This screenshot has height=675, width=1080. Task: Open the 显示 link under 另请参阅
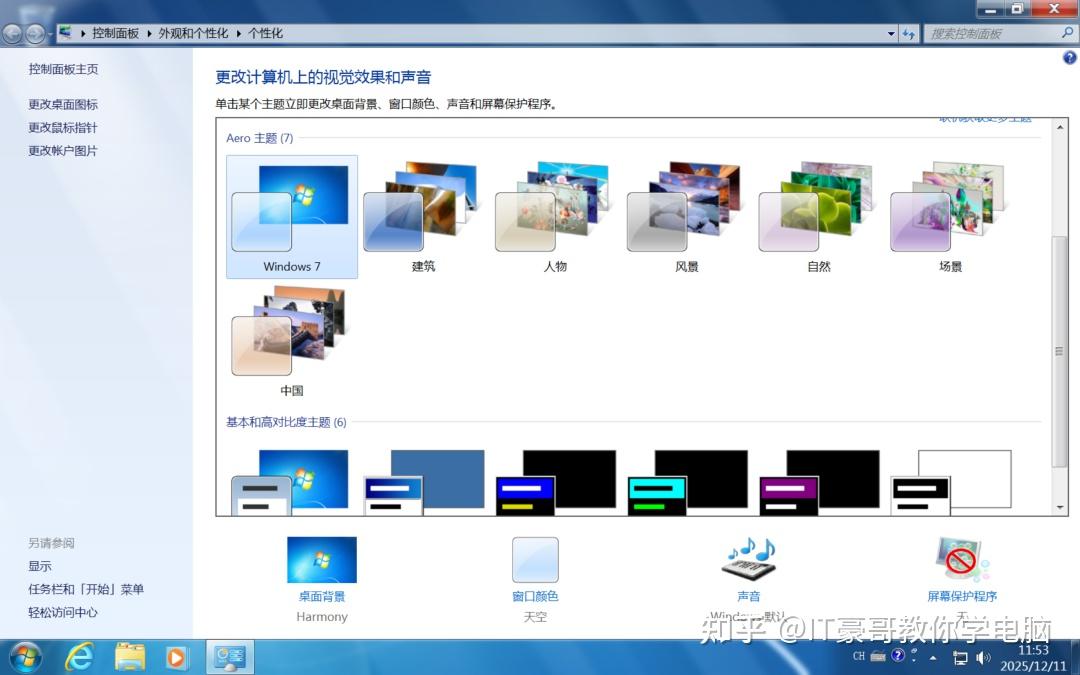coord(40,566)
